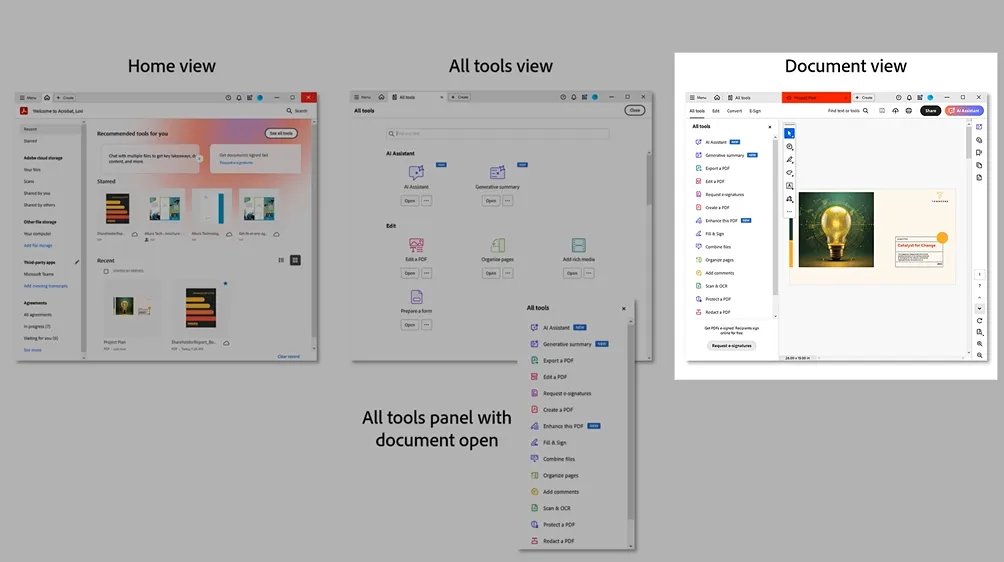Select the arrow selection tool in Document view

[x=789, y=133]
